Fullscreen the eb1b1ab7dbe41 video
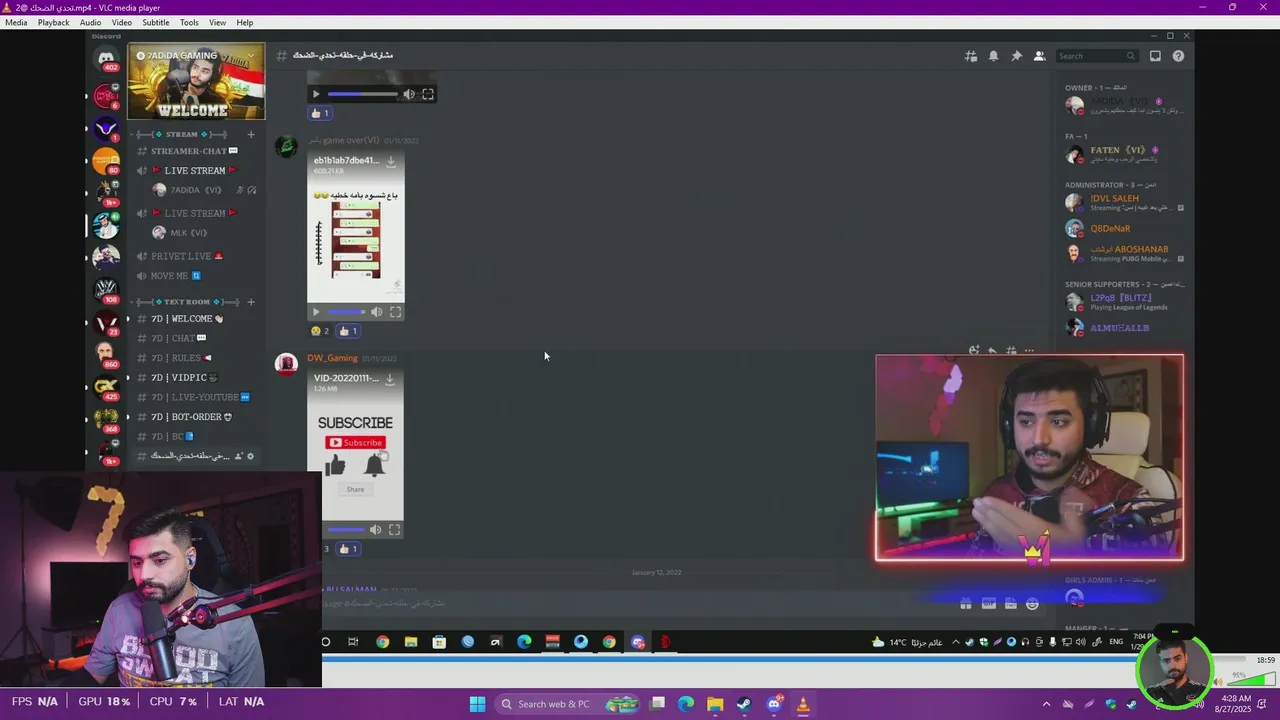Viewport: 1280px width, 720px height. (x=395, y=312)
